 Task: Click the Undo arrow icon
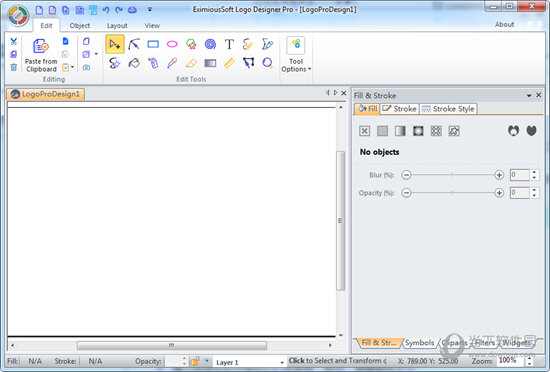(x=106, y=10)
